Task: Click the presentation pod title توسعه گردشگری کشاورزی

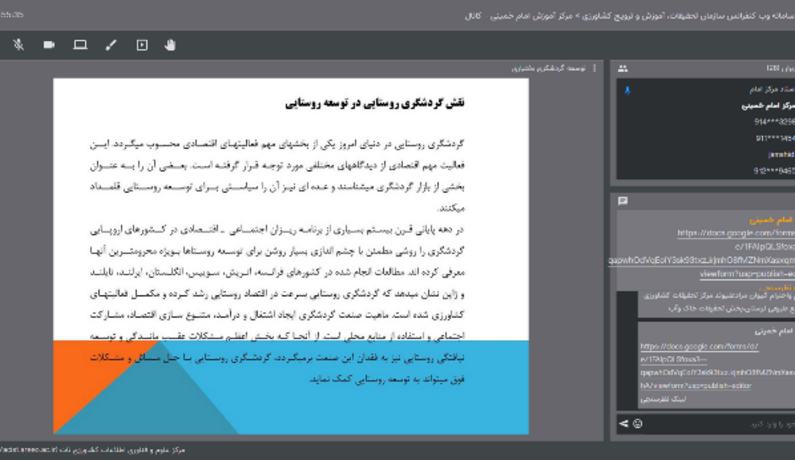Action: pos(548,68)
